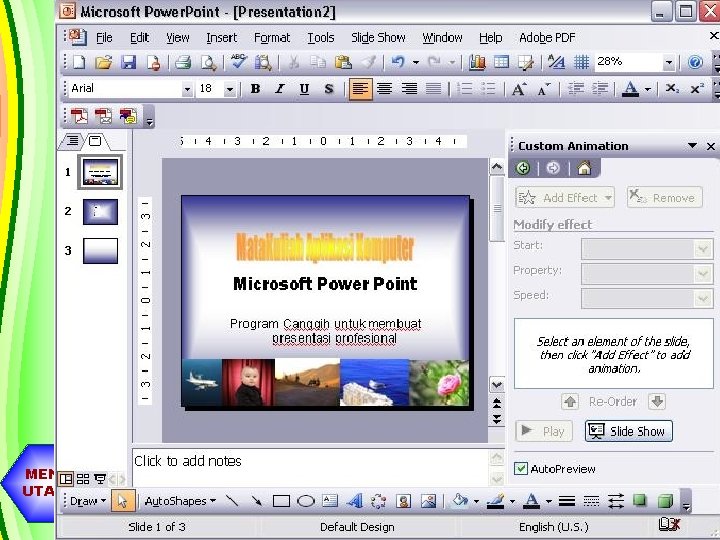
Task: Save the presentation with the floppy disk icon
Action: coord(129,62)
